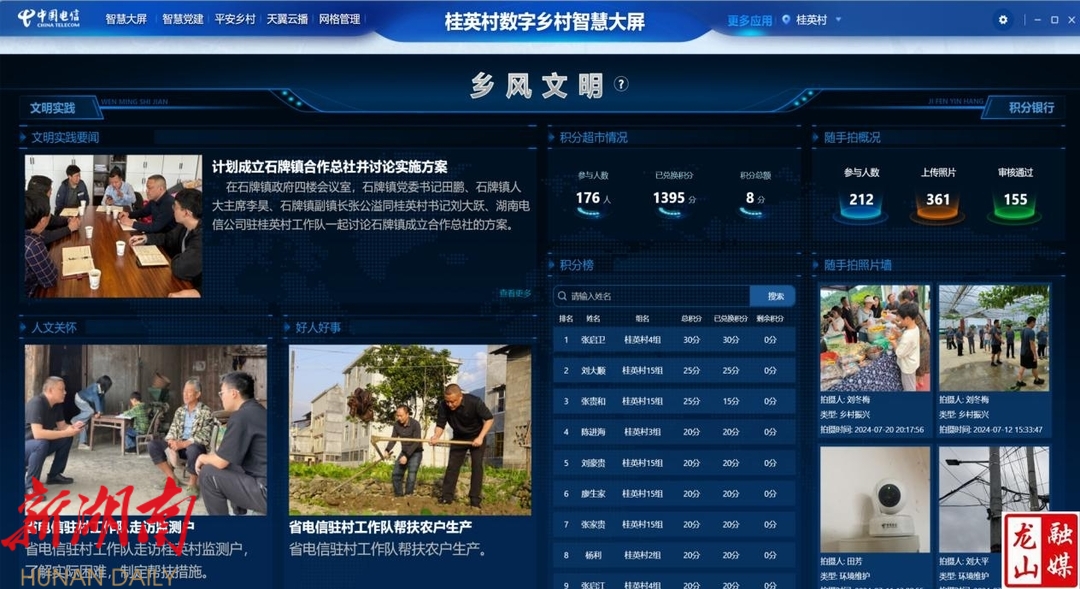Expand the 桂英村 village dropdown arrow

coord(838,20)
